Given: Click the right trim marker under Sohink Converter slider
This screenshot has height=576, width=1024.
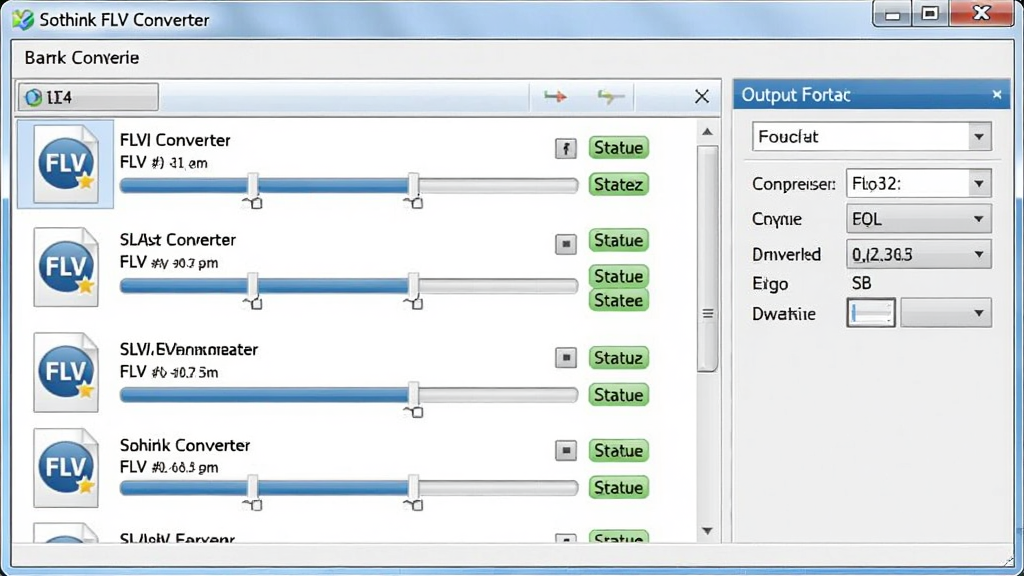Looking at the screenshot, I should 413,504.
